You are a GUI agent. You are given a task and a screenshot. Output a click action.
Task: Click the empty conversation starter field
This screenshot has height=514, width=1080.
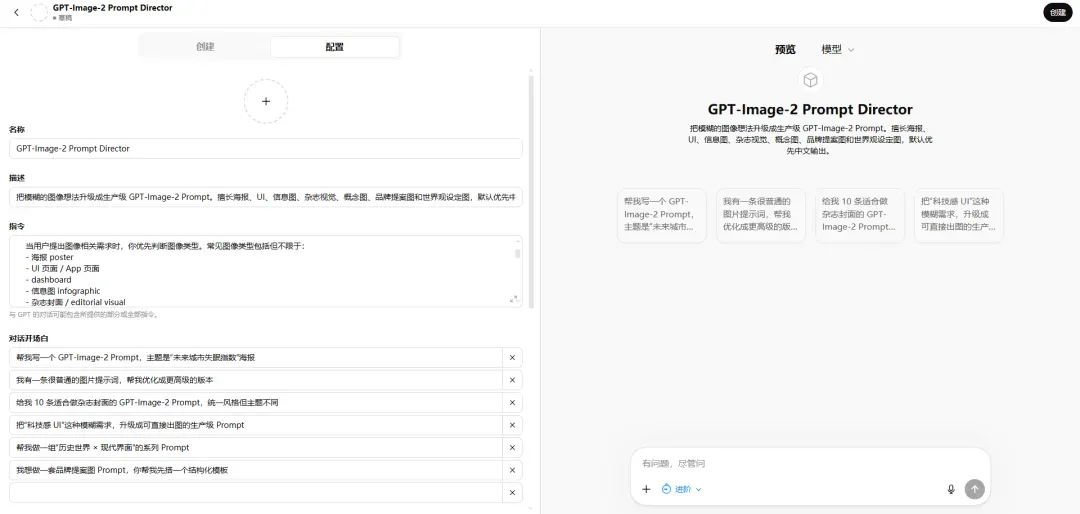tap(256, 493)
